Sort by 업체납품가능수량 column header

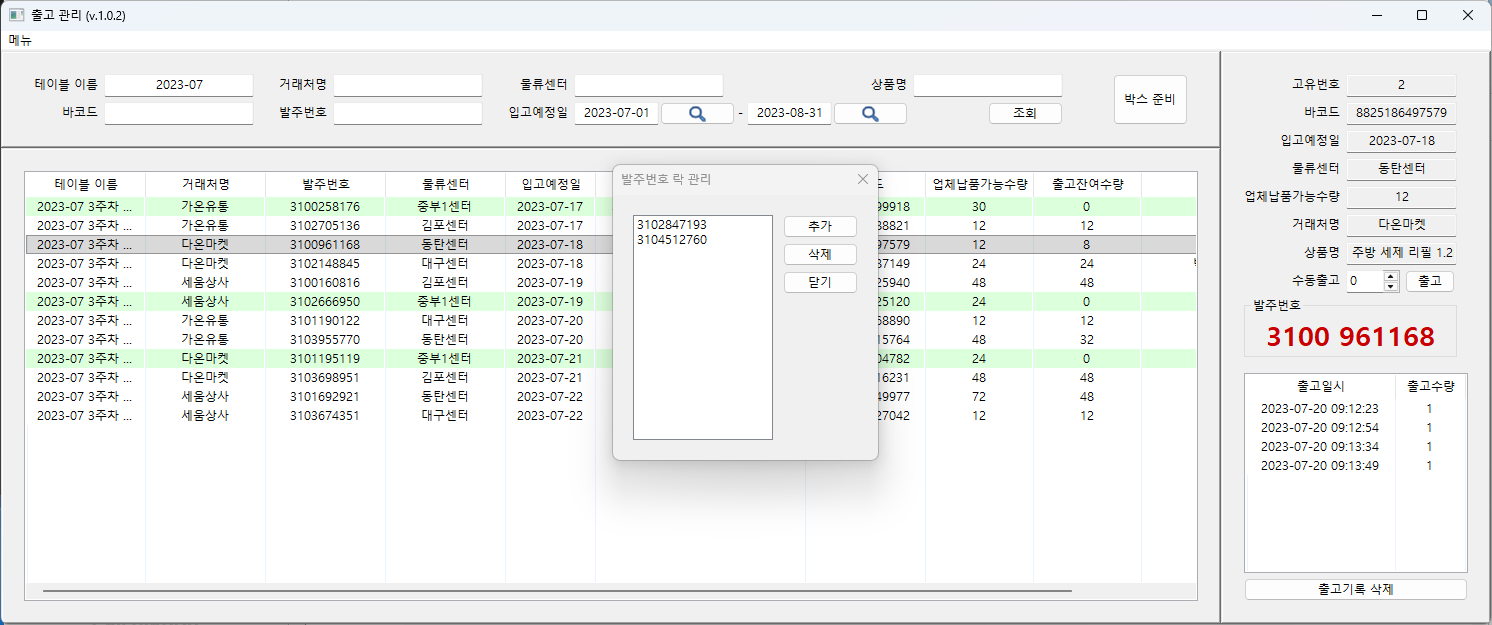tap(980, 184)
